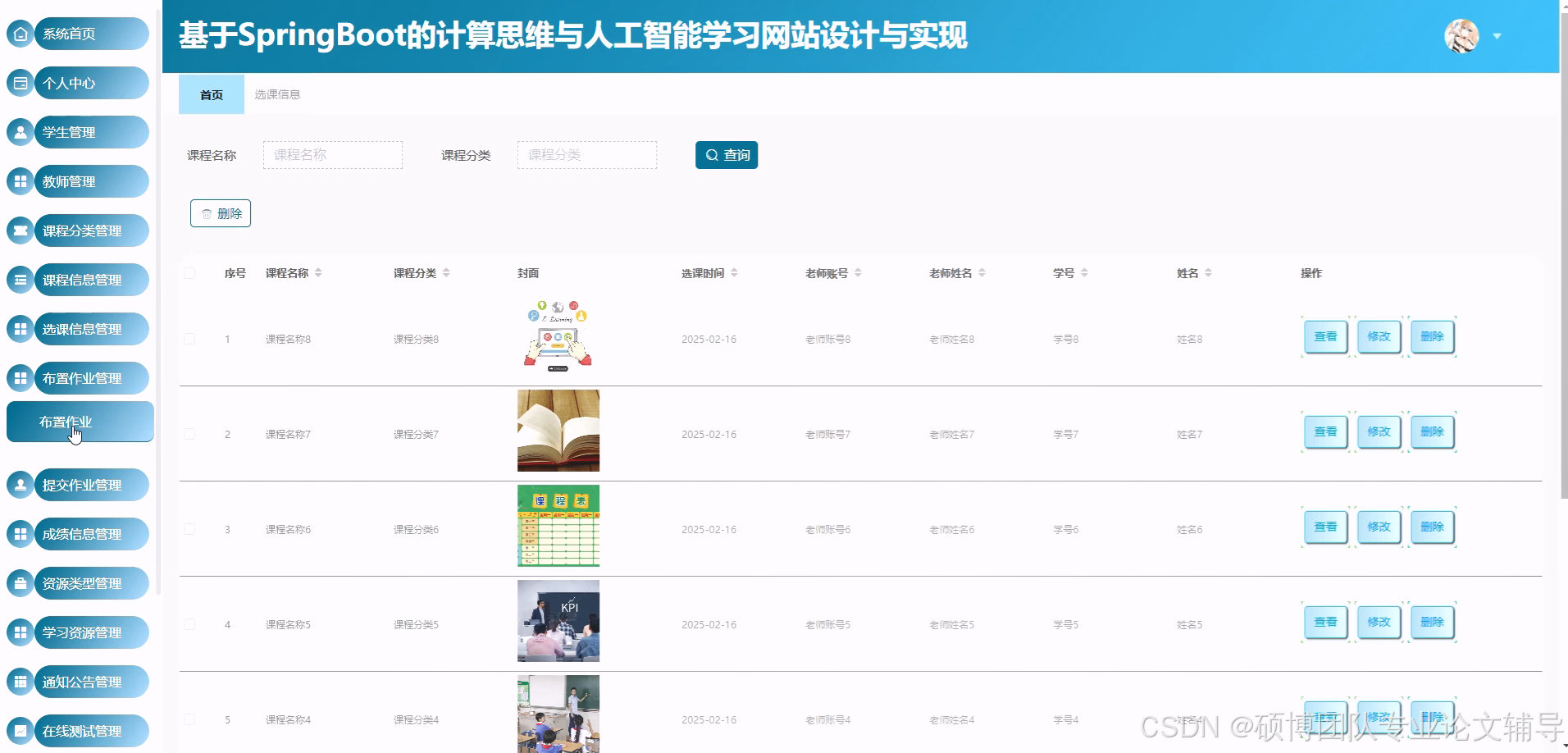Image resolution: width=1568 pixels, height=753 pixels.
Task: Switch to the 首页 breadcrumb tab
Action: [x=212, y=94]
